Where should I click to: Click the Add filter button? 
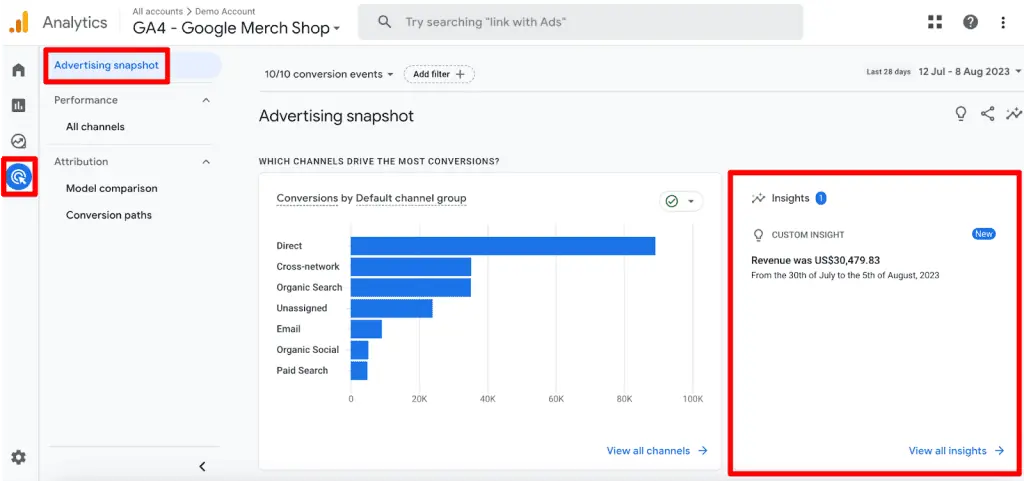click(439, 74)
